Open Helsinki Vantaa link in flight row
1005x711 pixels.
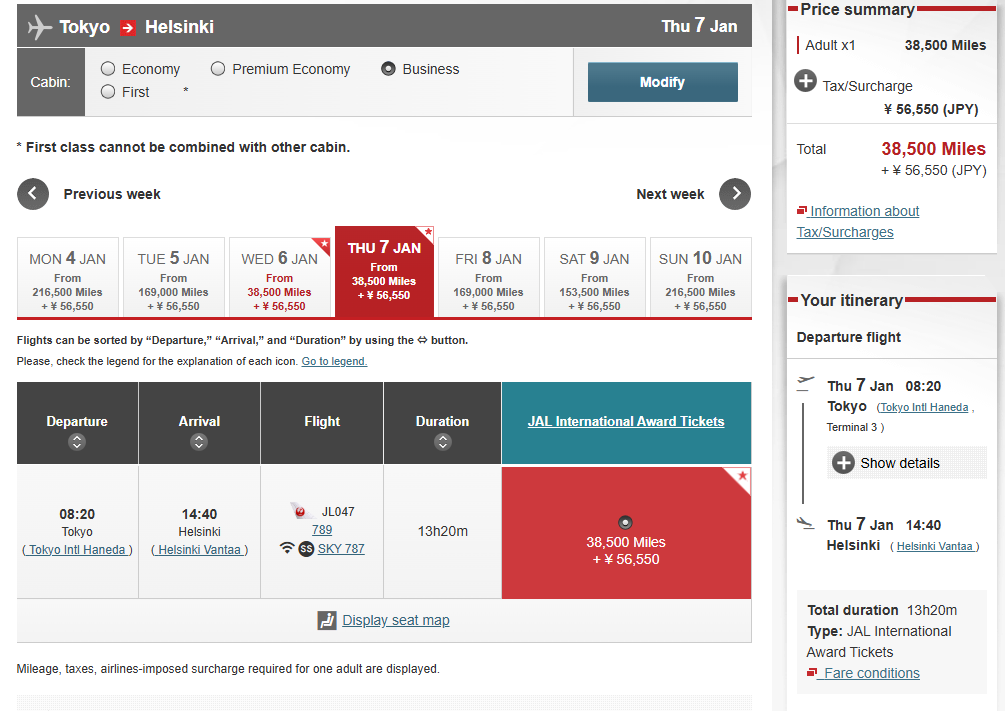(x=199, y=549)
